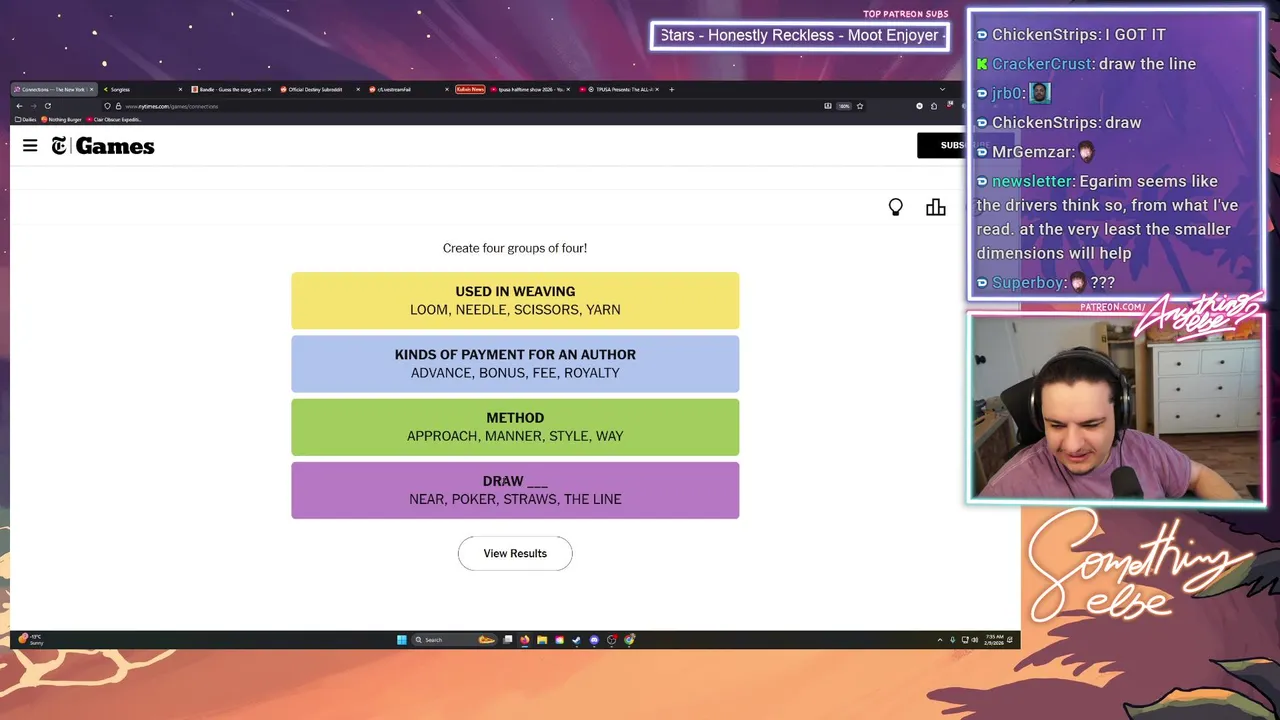The image size is (1280, 720).
Task: Select the purple DRAW ___ group
Action: (515, 490)
